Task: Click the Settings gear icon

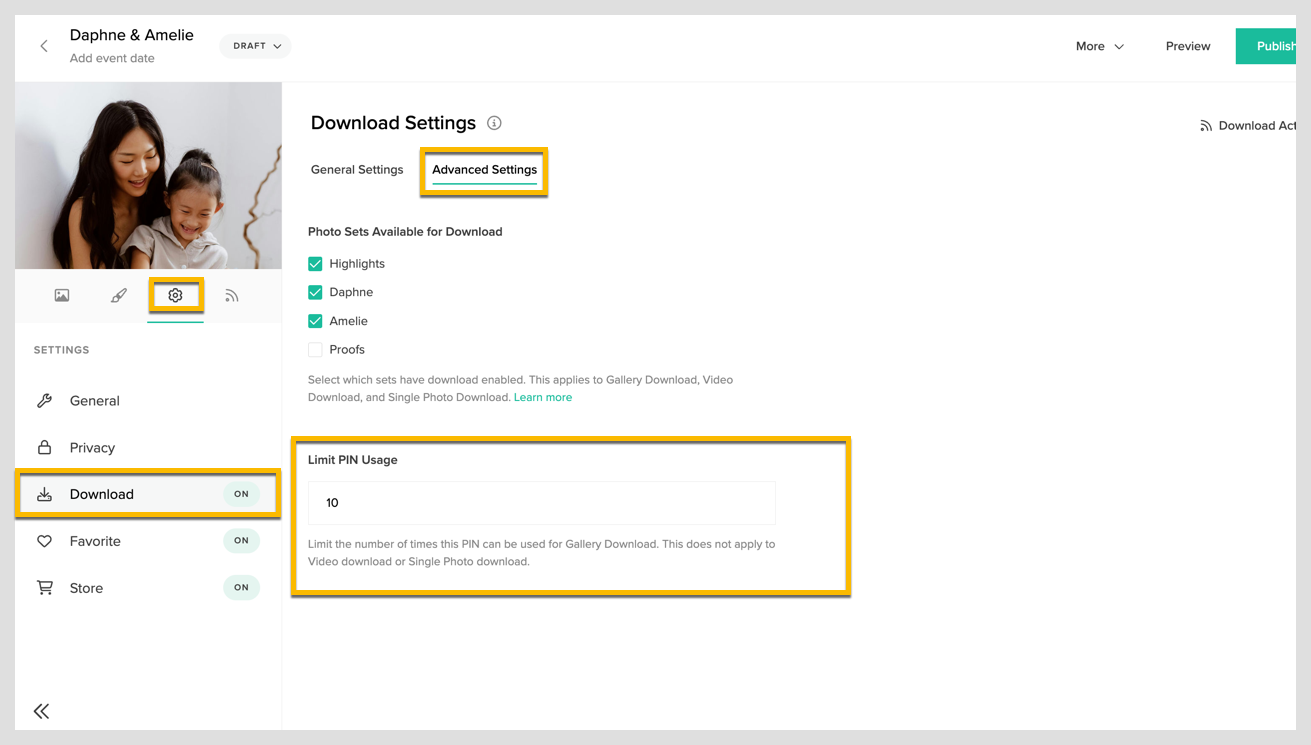Action: coord(175,295)
